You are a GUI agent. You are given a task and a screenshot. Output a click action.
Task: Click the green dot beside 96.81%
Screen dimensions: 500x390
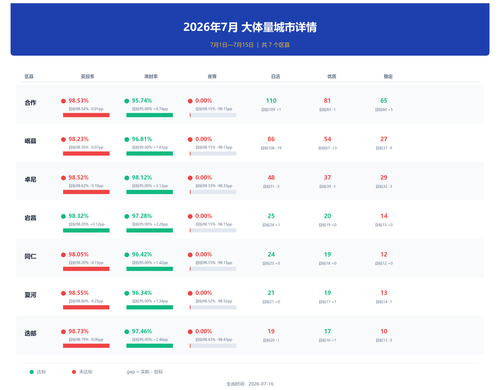[x=127, y=139]
